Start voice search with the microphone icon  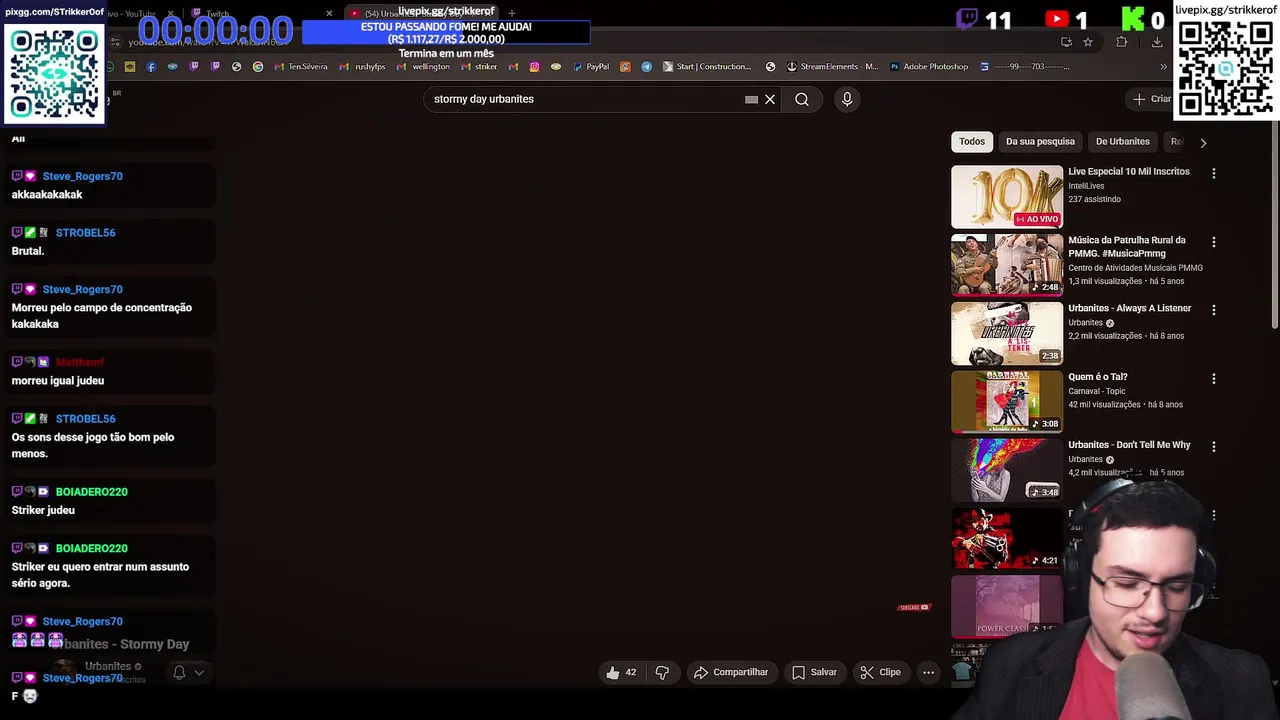click(847, 99)
